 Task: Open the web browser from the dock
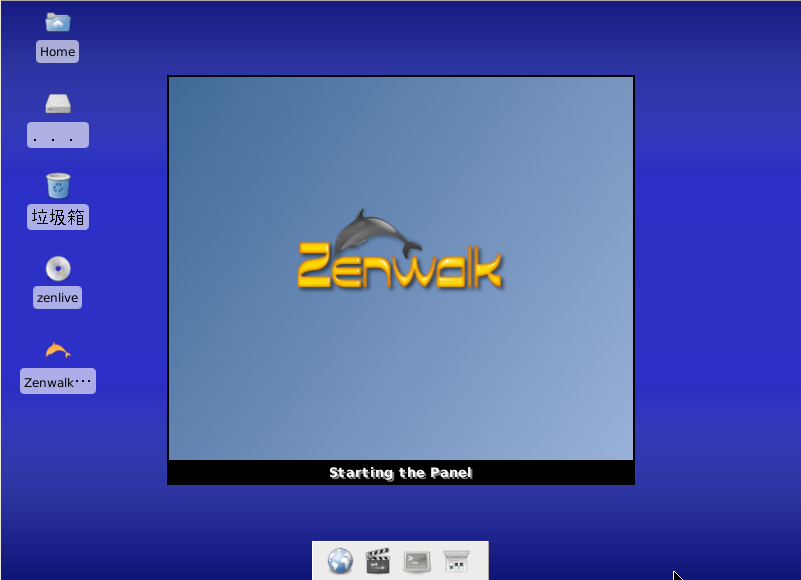pos(340,561)
